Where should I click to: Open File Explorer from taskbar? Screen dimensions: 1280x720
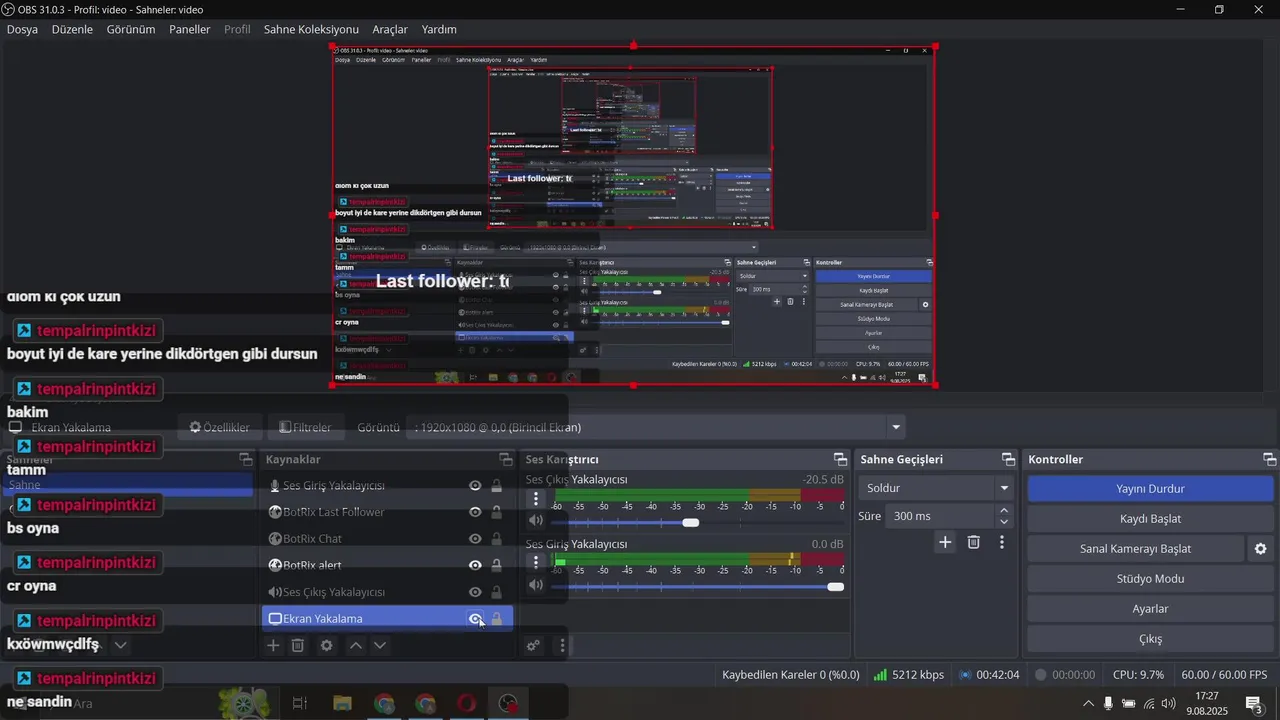[342, 704]
